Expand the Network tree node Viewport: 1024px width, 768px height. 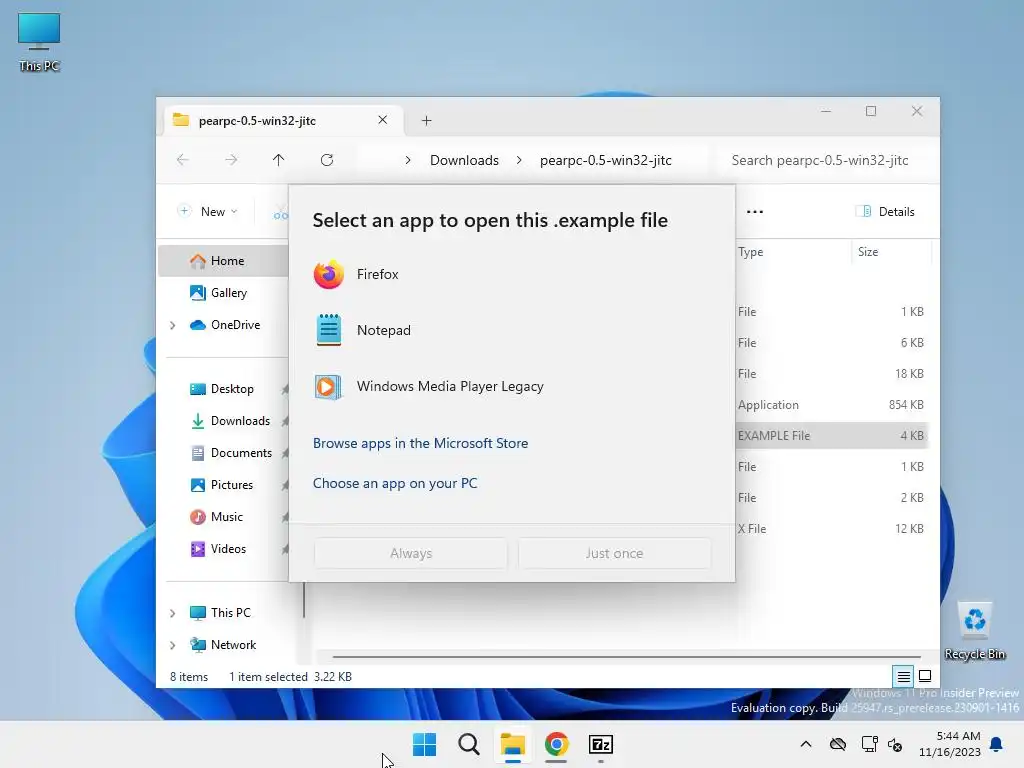coord(172,645)
